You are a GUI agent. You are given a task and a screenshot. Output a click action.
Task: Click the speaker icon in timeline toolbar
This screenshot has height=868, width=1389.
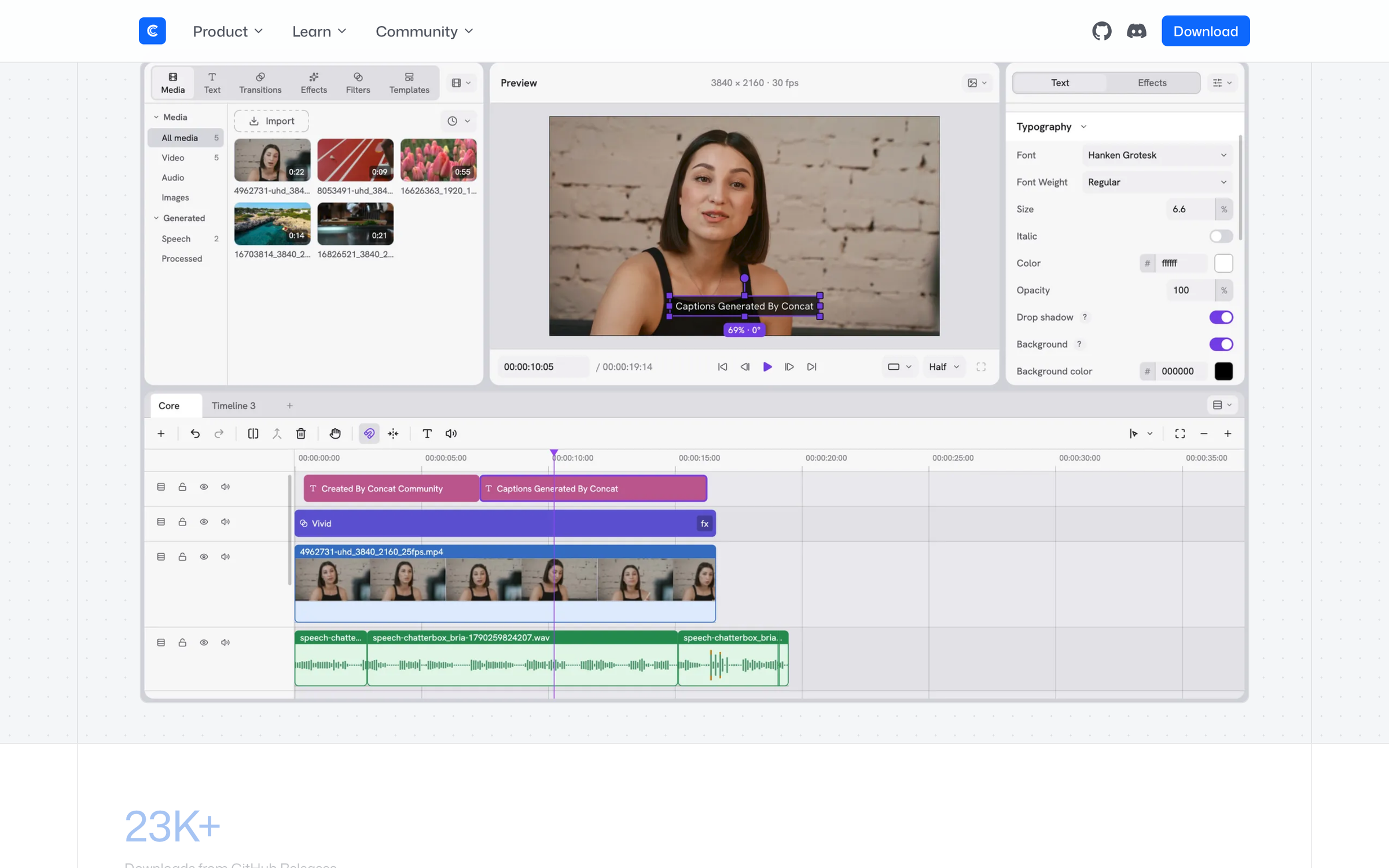tap(451, 433)
